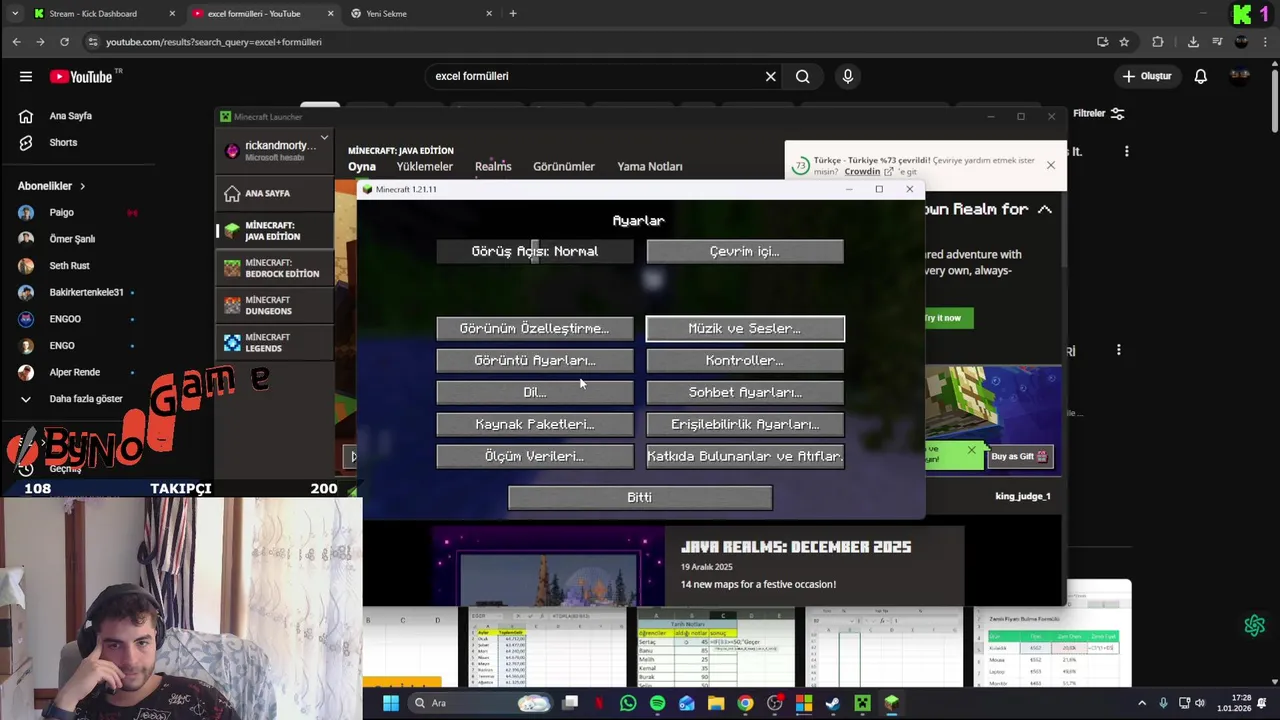
Task: Dismiss the Crowdin translation notice
Action: click(1050, 165)
